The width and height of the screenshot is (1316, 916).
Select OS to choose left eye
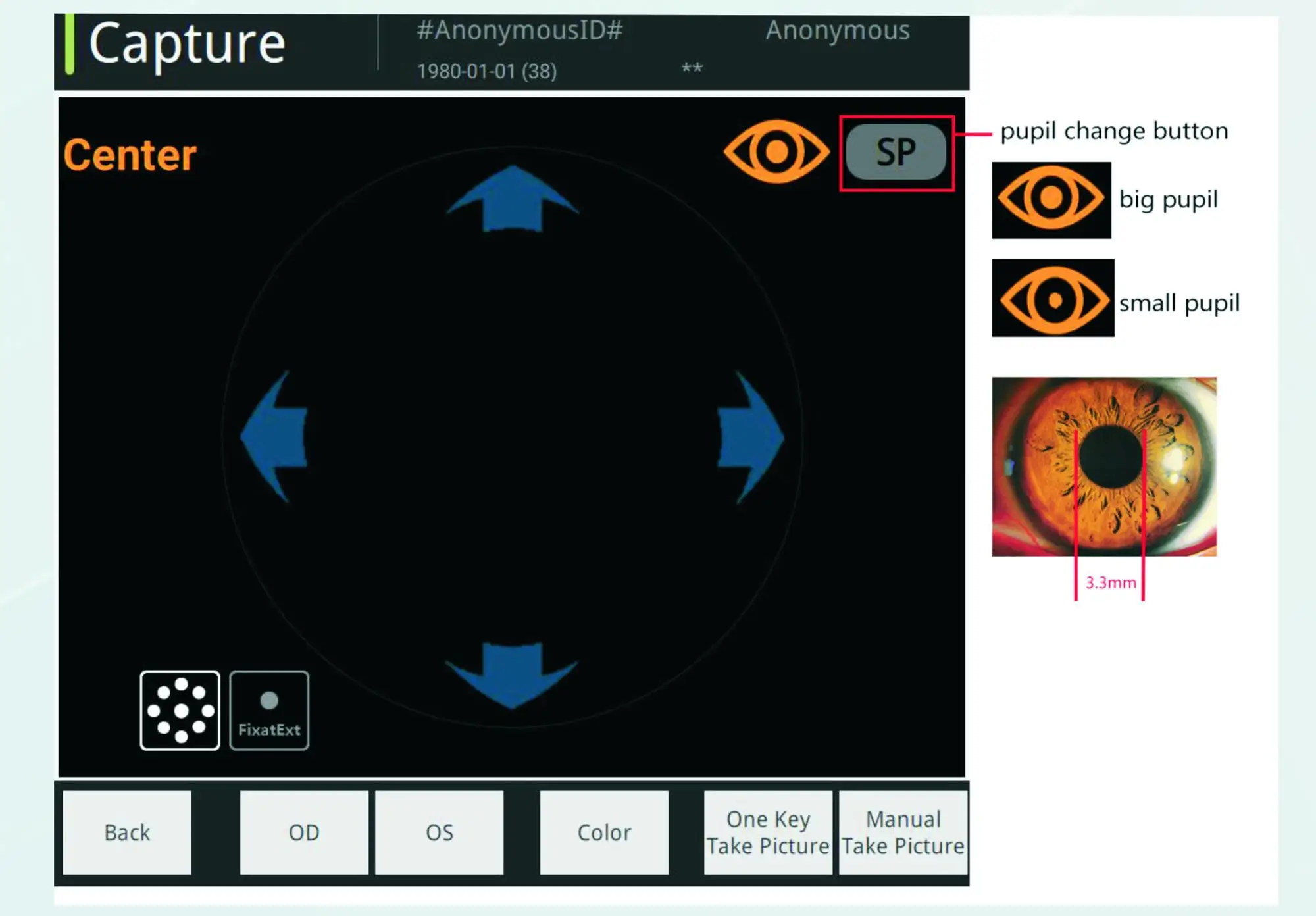click(x=439, y=832)
